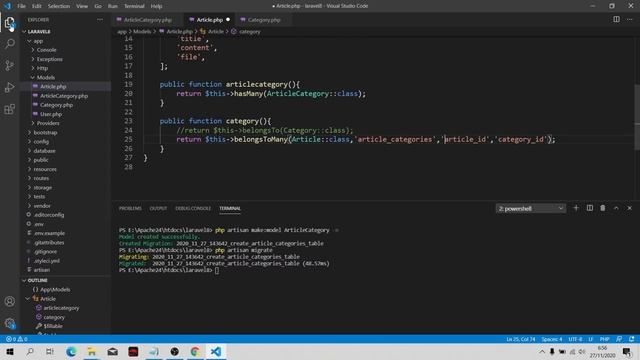Switch to Visual Studio Code taskbar icon
The image size is (640, 360).
[x=216, y=351]
